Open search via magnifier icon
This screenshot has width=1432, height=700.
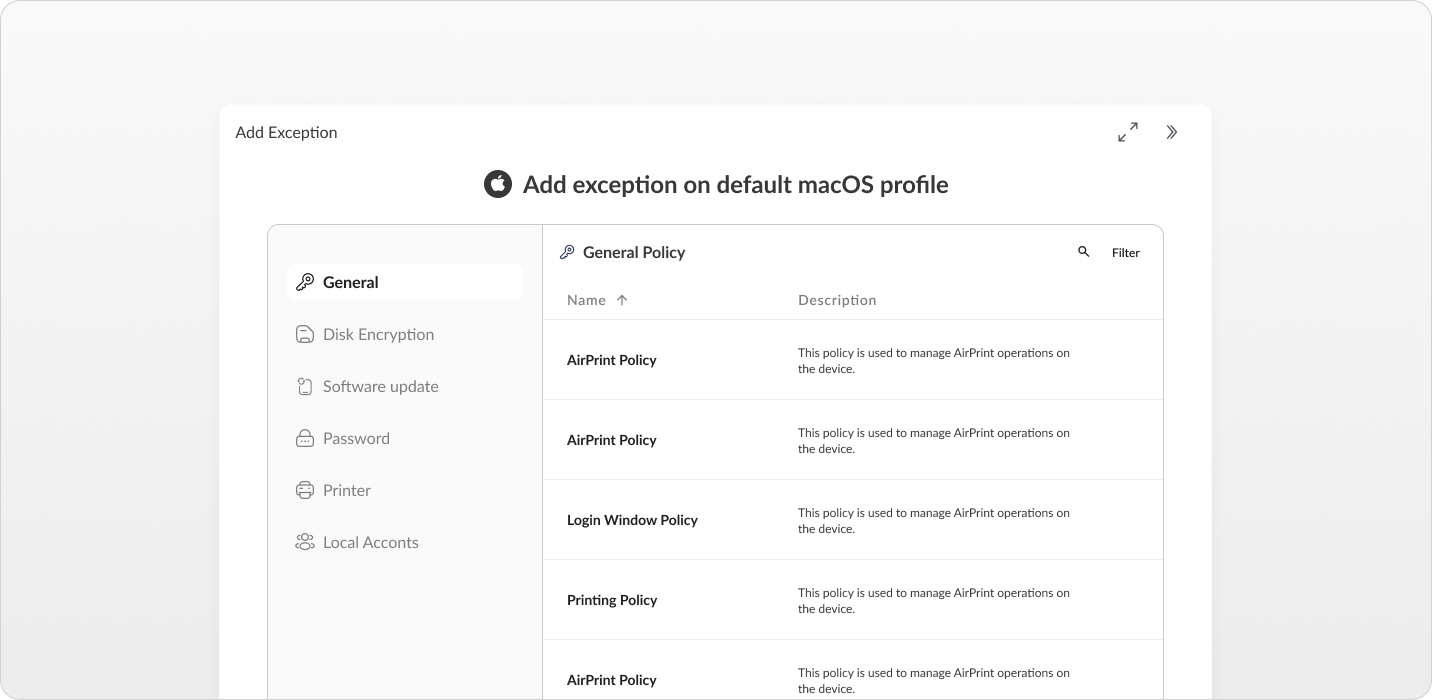click(x=1084, y=252)
